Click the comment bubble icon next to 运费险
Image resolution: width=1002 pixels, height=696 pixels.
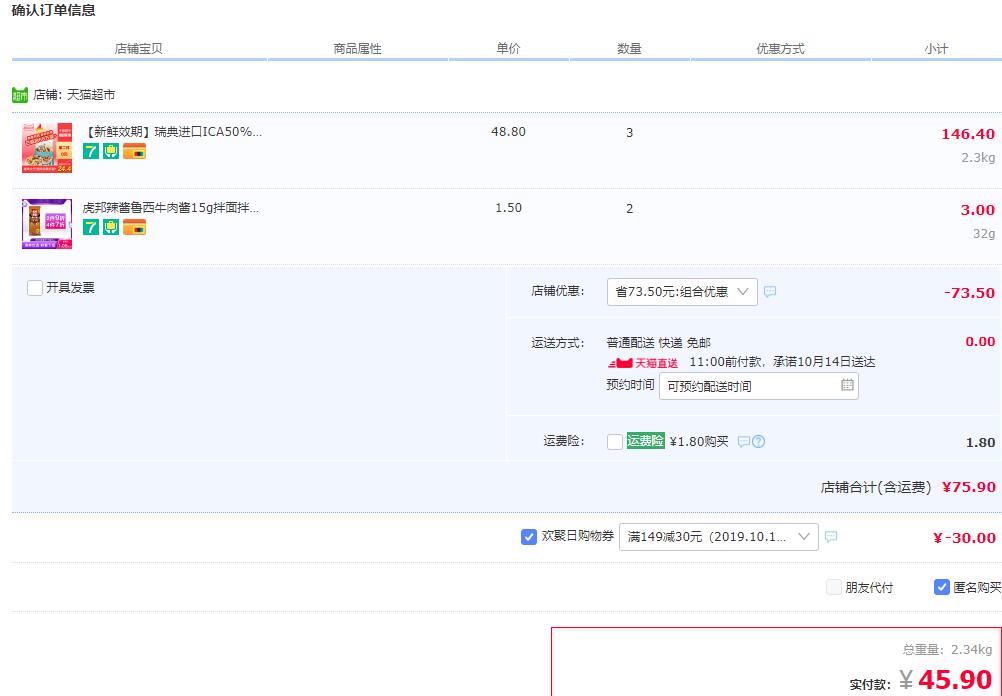(744, 442)
